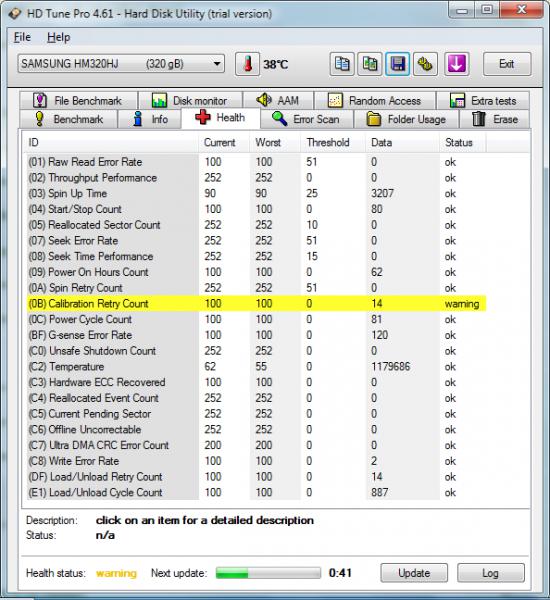Click the 38°C temperature readout
This screenshot has height=600, width=550.
coord(276,65)
